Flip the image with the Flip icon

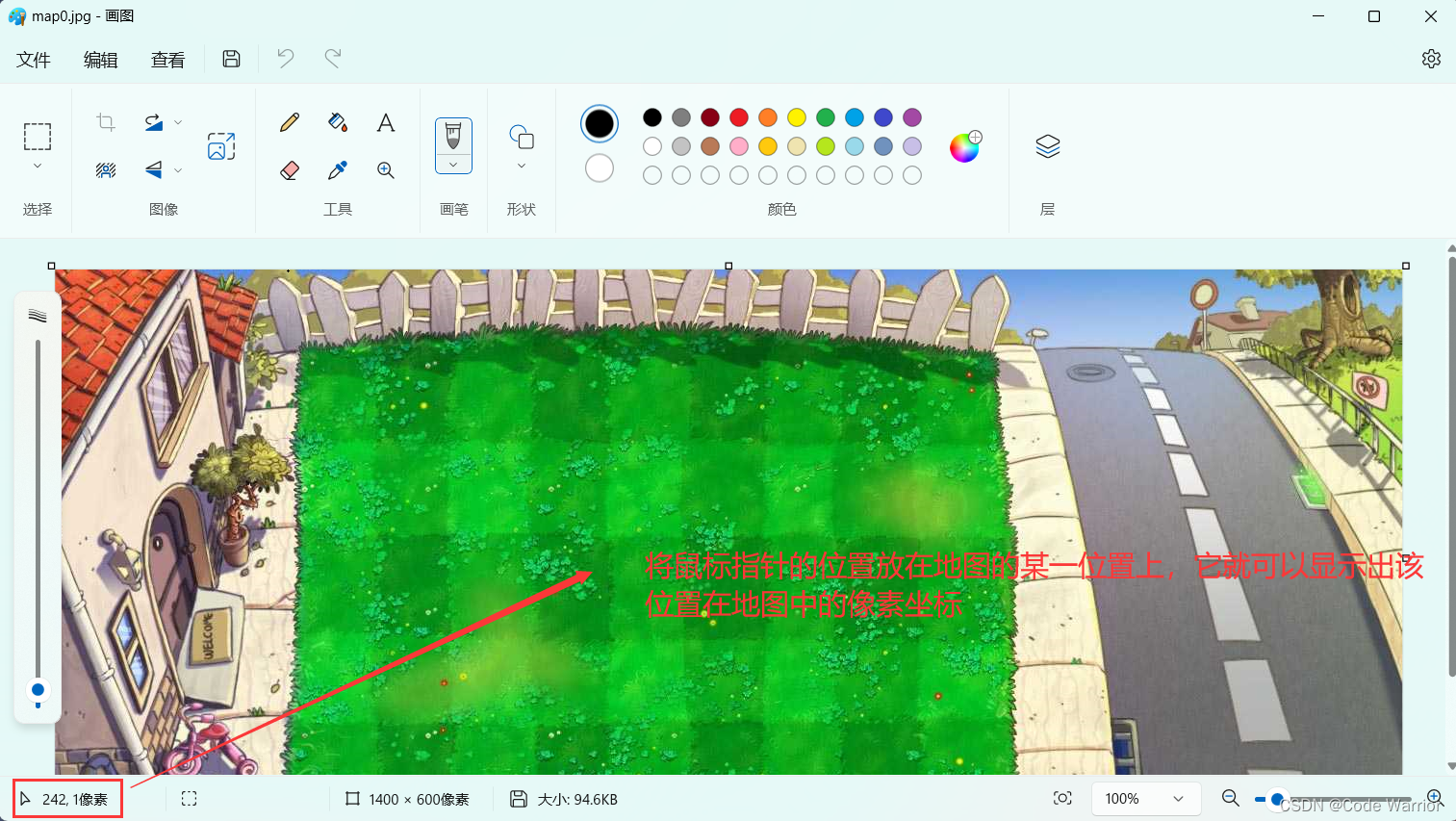tap(154, 170)
